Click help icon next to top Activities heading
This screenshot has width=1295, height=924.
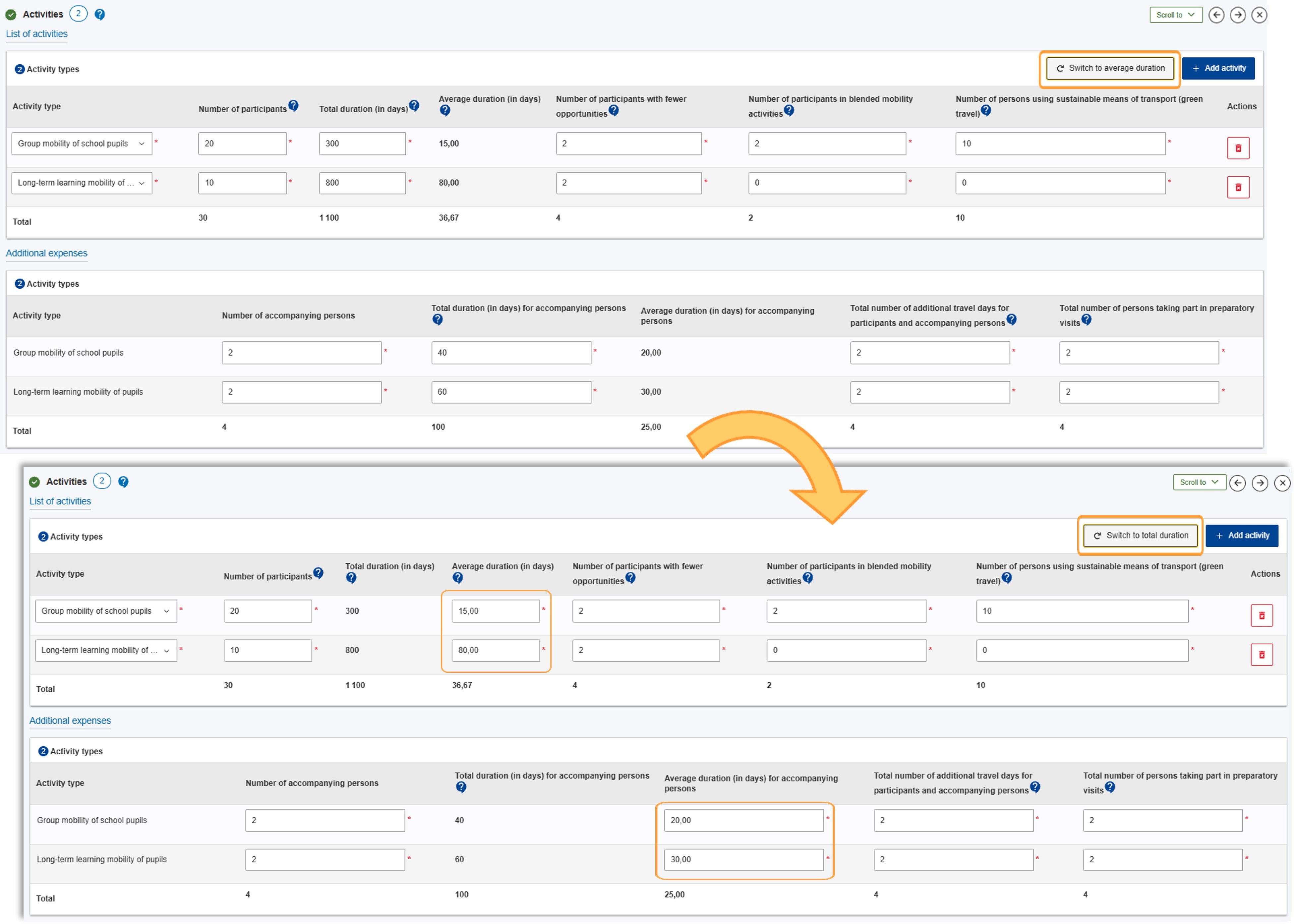pos(99,15)
